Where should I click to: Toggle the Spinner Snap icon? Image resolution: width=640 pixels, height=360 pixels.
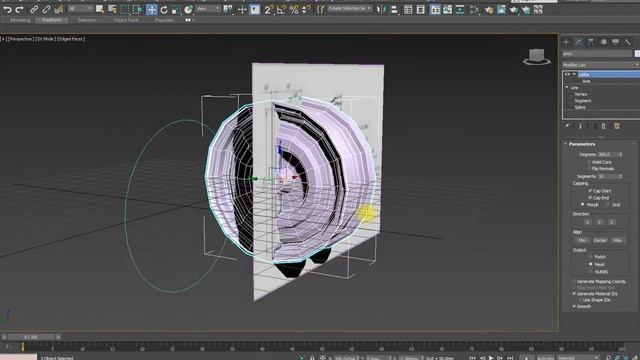306,9
